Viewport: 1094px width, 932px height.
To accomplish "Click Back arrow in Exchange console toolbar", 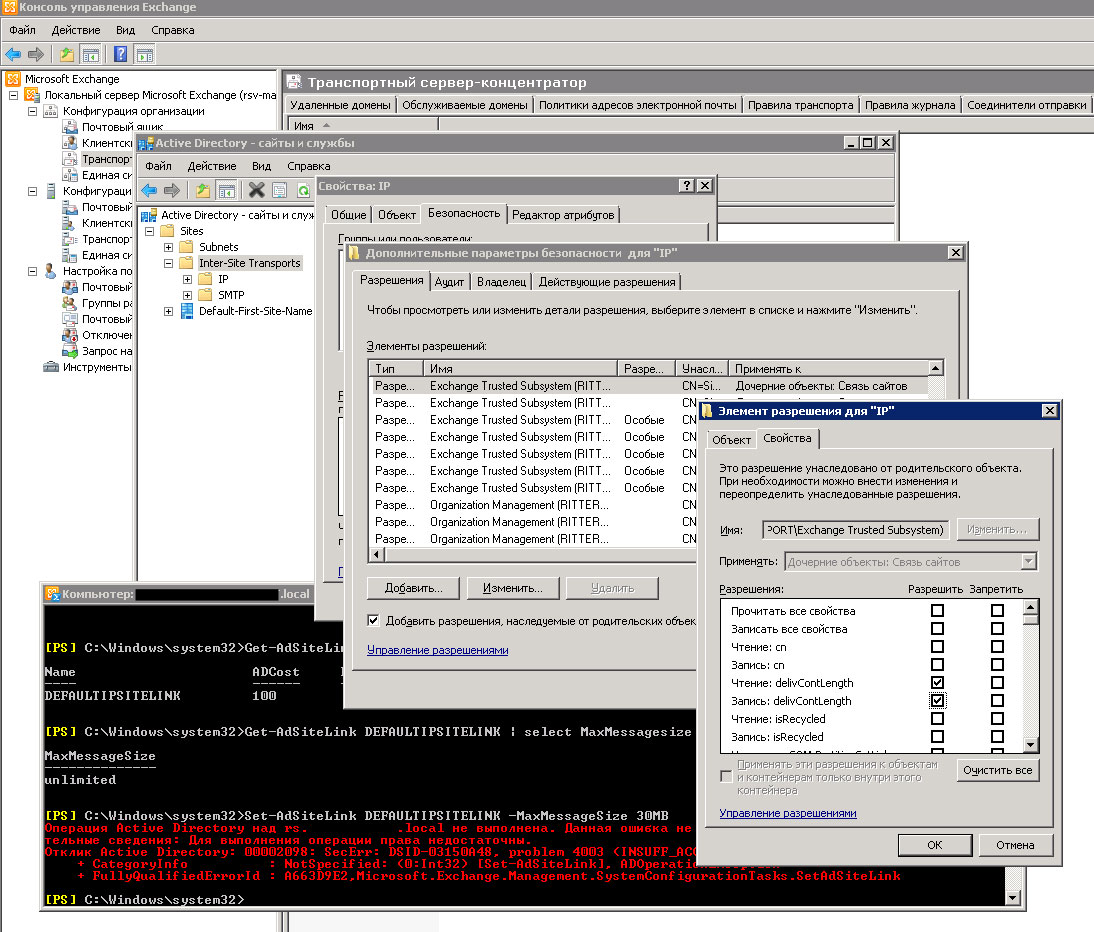I will coord(13,54).
